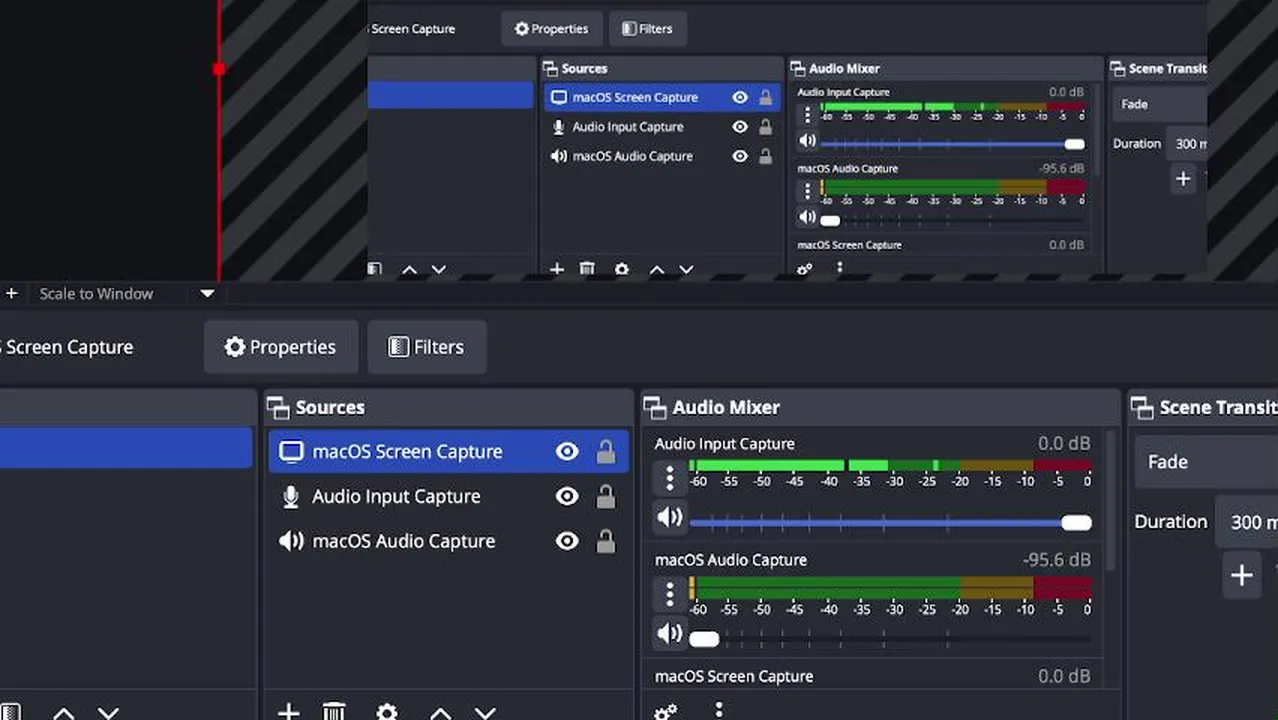Adjust Audio Input Capture volume slider
Viewport: 1278px width, 720px height.
click(x=890, y=523)
